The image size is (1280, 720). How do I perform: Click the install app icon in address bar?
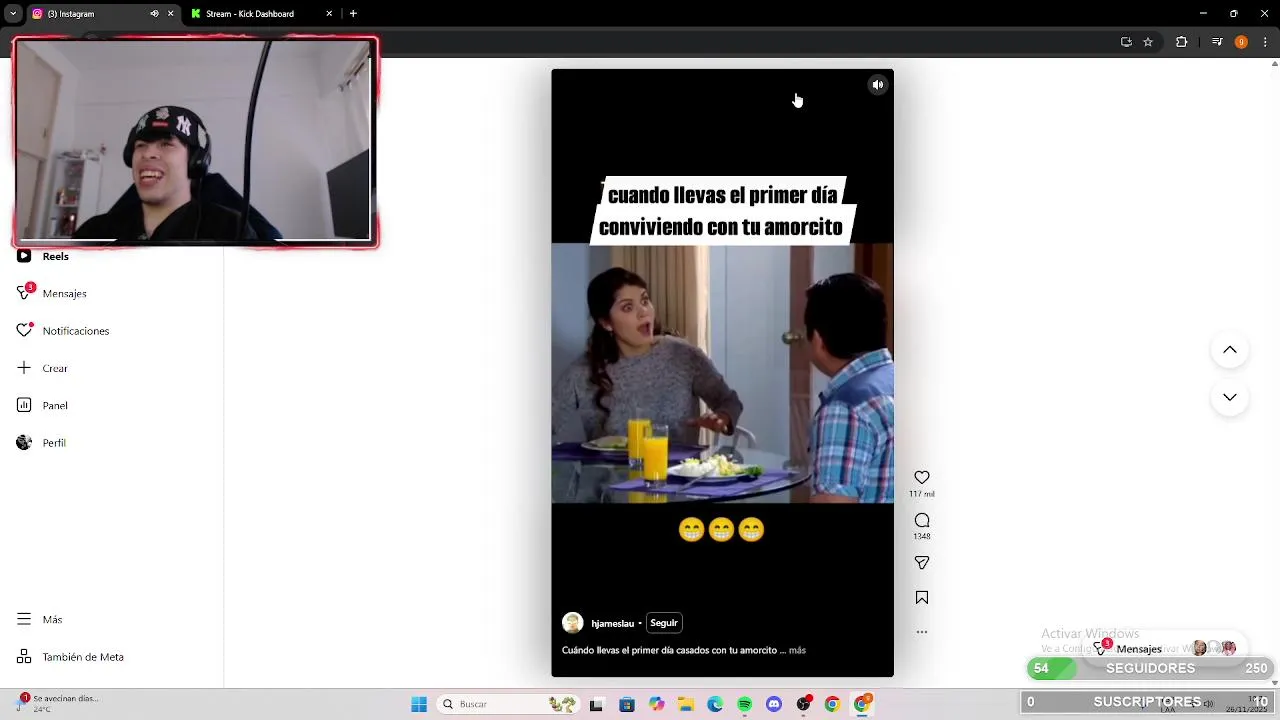point(1126,42)
